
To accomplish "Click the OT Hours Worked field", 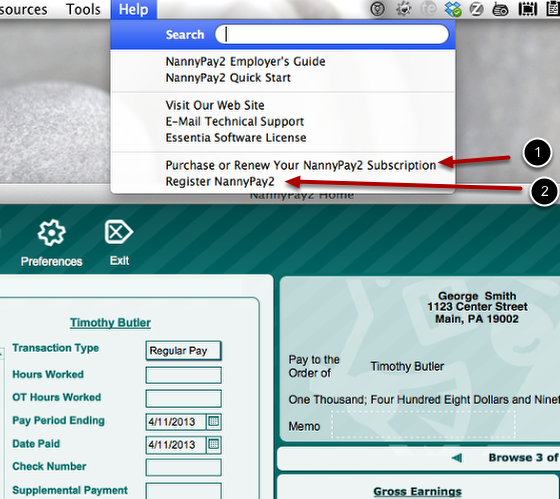I will [184, 398].
